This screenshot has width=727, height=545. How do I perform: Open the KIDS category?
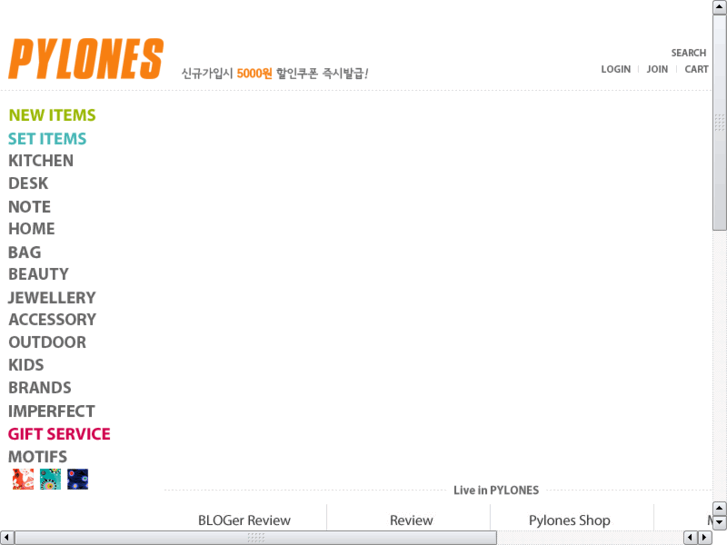click(26, 365)
